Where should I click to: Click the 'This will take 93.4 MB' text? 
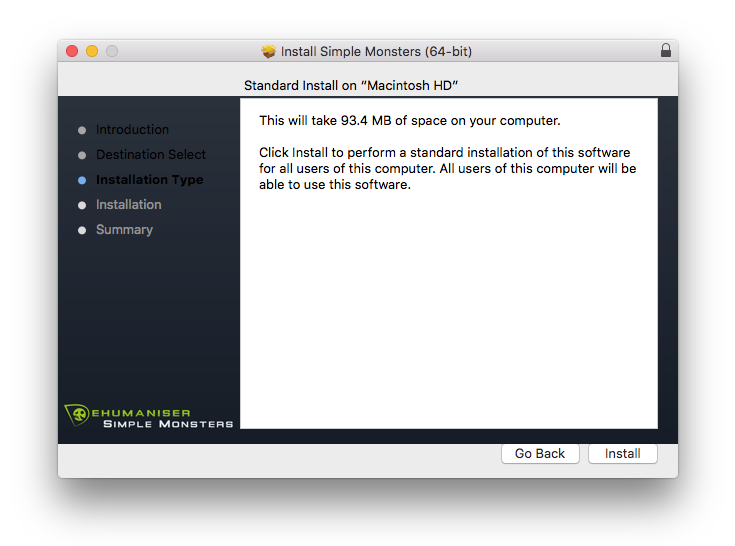[410, 120]
